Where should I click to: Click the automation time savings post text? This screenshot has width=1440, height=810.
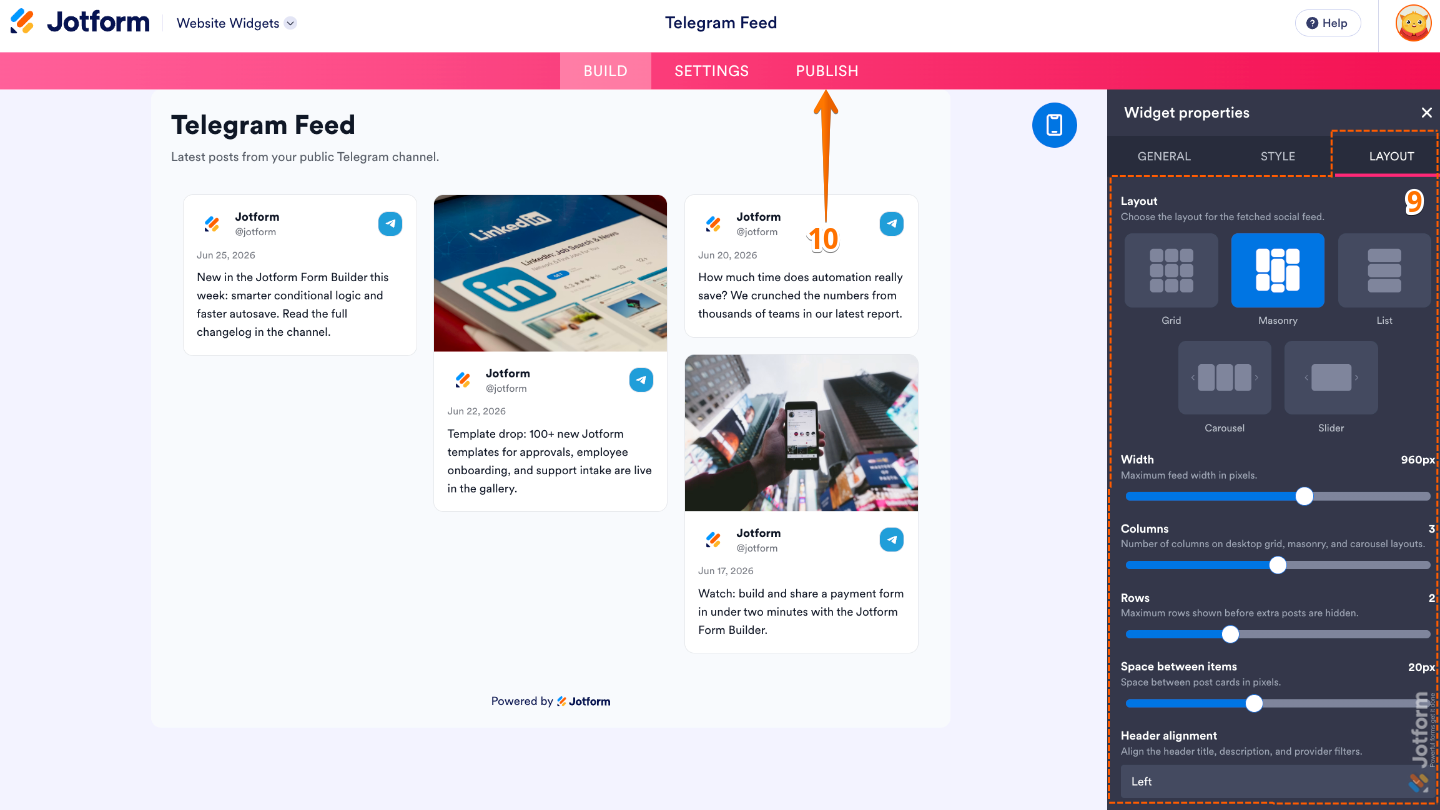800,295
